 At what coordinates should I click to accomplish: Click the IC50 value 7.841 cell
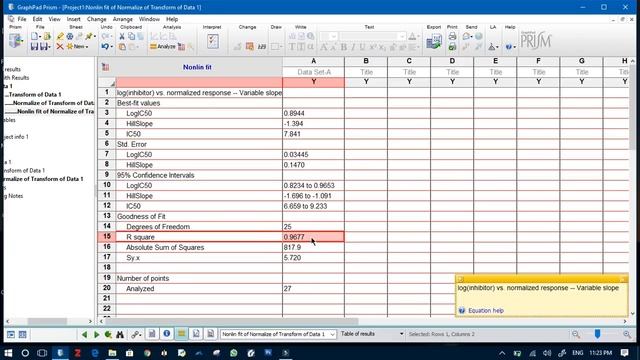(x=313, y=134)
